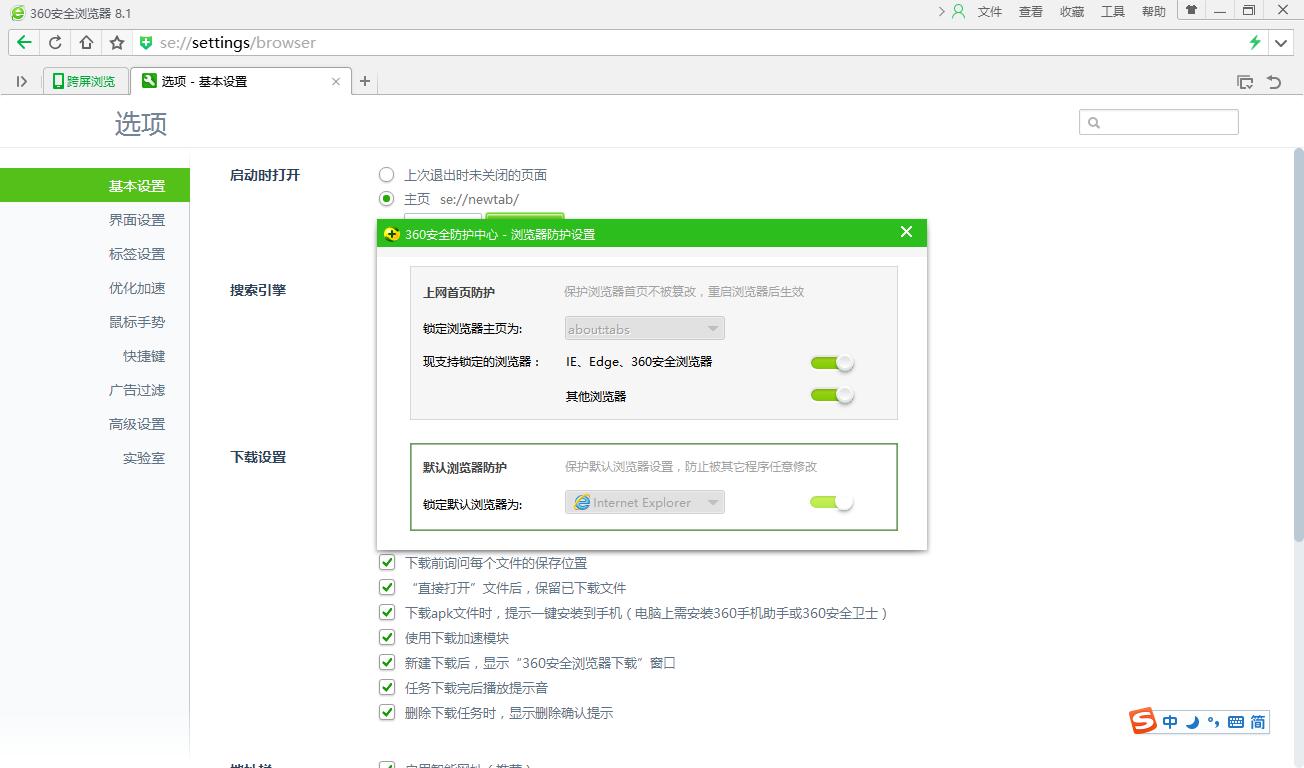
Task: Open a new tab with plus button
Action: tap(365, 81)
